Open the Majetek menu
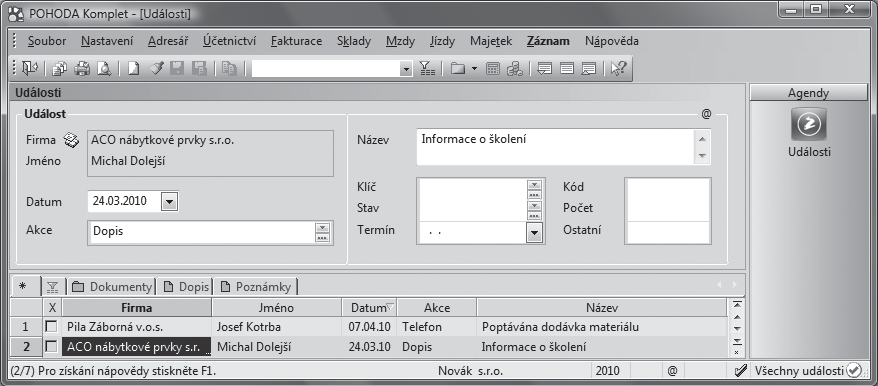This screenshot has height=386, width=878. (491, 41)
